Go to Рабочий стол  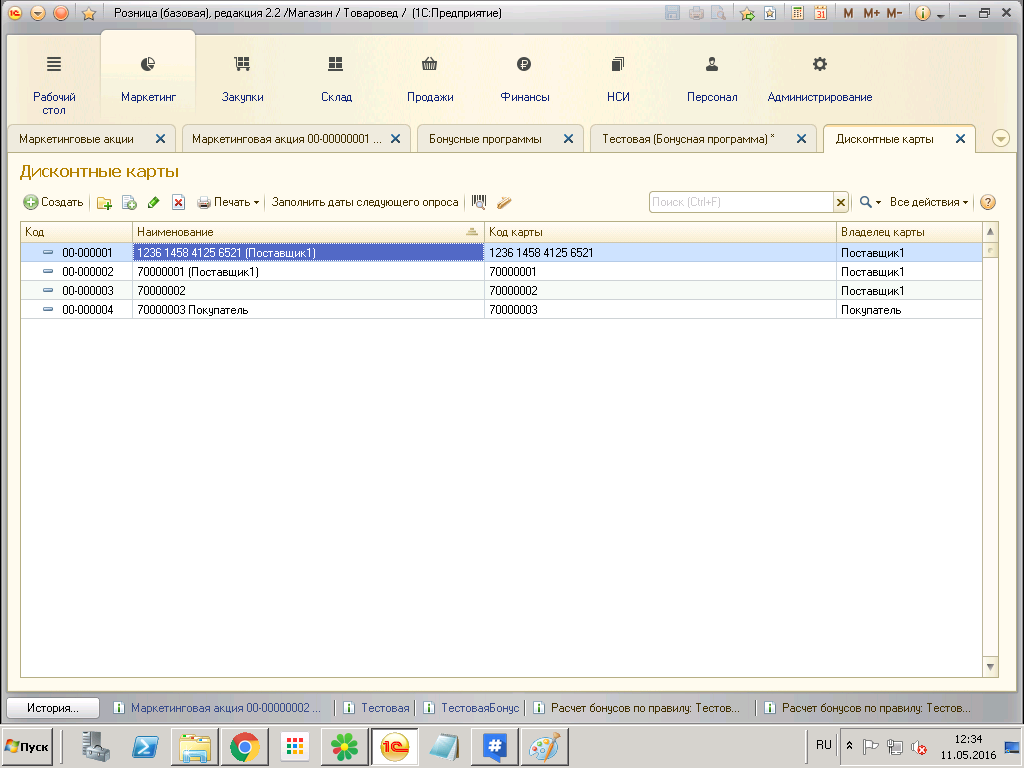tap(54, 84)
